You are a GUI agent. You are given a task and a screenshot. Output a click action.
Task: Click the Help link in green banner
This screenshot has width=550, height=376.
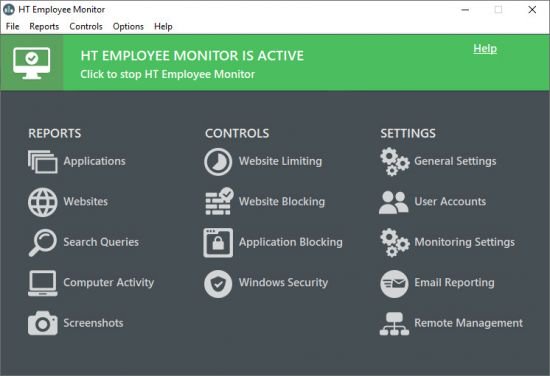pyautogui.click(x=485, y=49)
